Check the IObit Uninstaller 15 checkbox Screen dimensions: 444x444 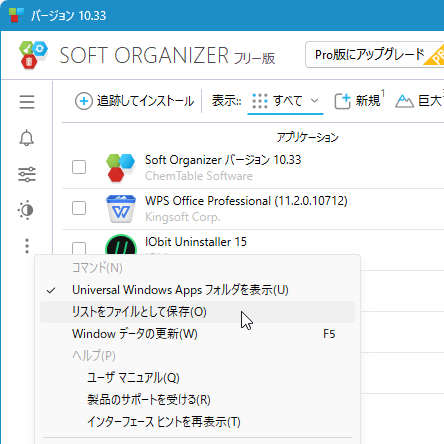[79, 248]
